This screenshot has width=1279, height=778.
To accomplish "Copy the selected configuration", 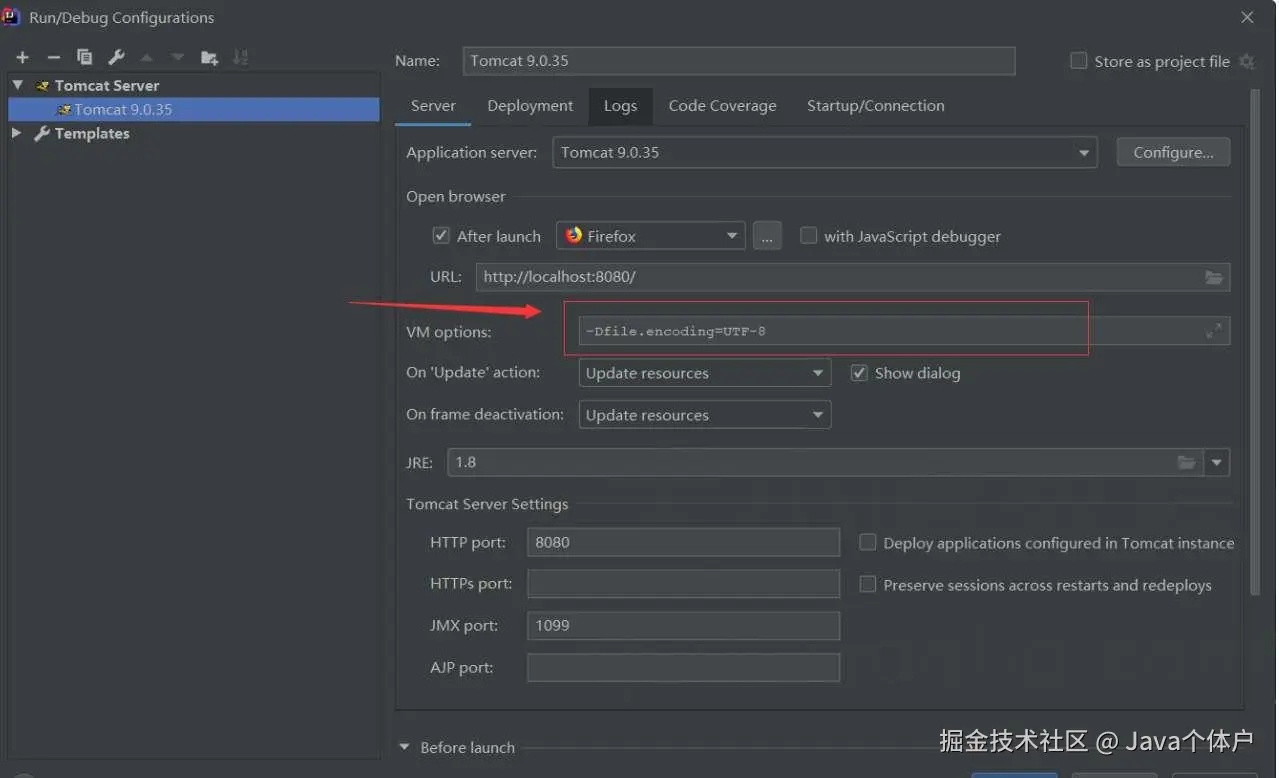I will click(x=85, y=57).
